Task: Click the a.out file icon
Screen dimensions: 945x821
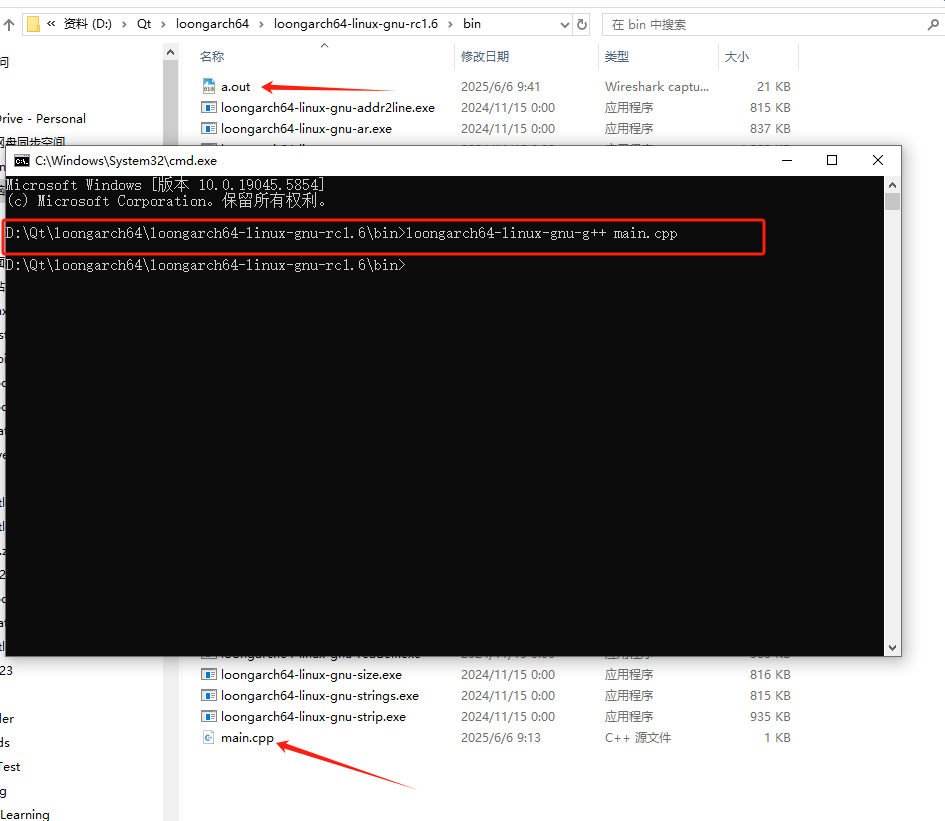Action: 209,86
